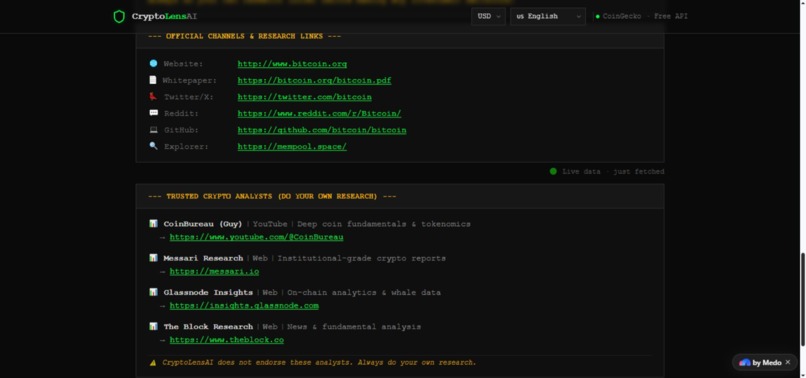Open the bitcoin.pdf whitepaper link
The image size is (806, 378).
click(314, 81)
